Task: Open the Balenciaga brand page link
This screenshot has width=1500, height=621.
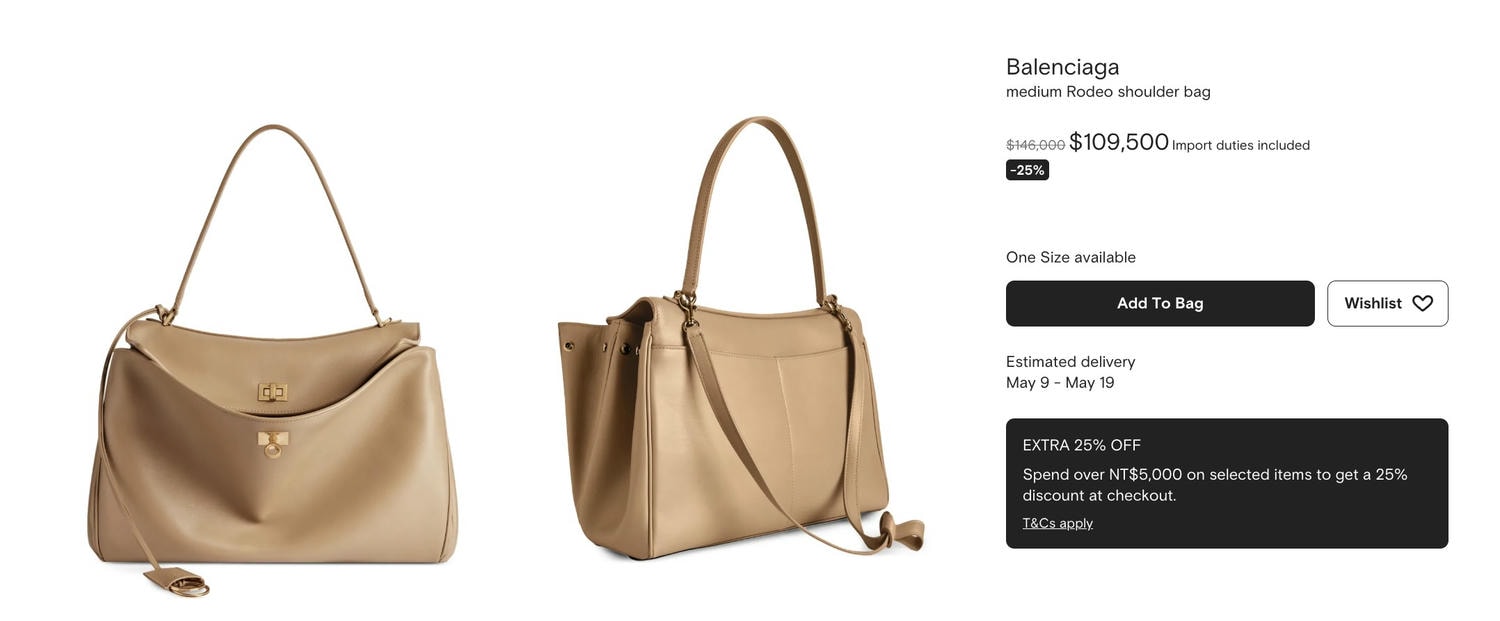Action: [1062, 67]
